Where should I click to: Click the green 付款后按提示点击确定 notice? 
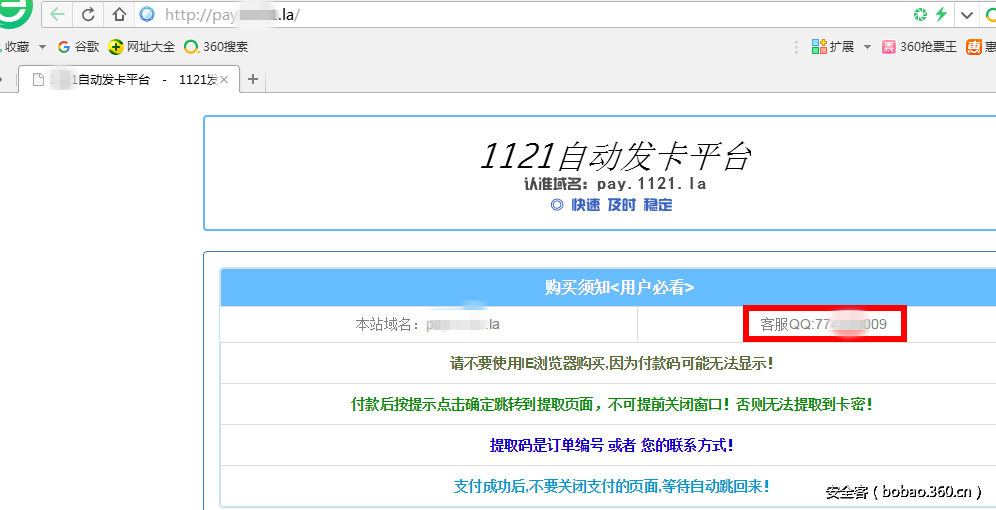pos(612,404)
